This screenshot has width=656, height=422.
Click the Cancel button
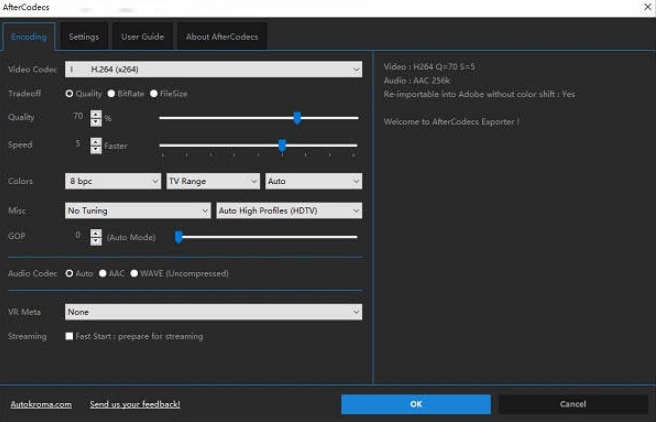point(573,404)
